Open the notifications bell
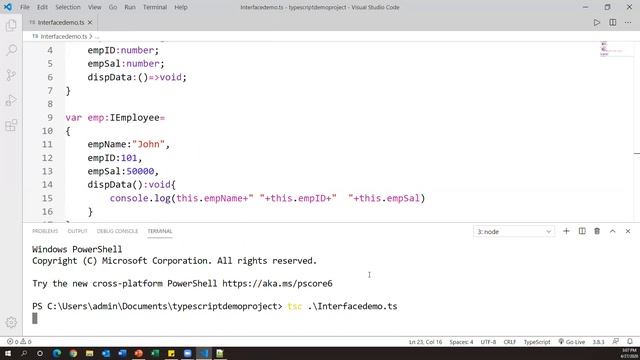 pyautogui.click(x=630, y=341)
